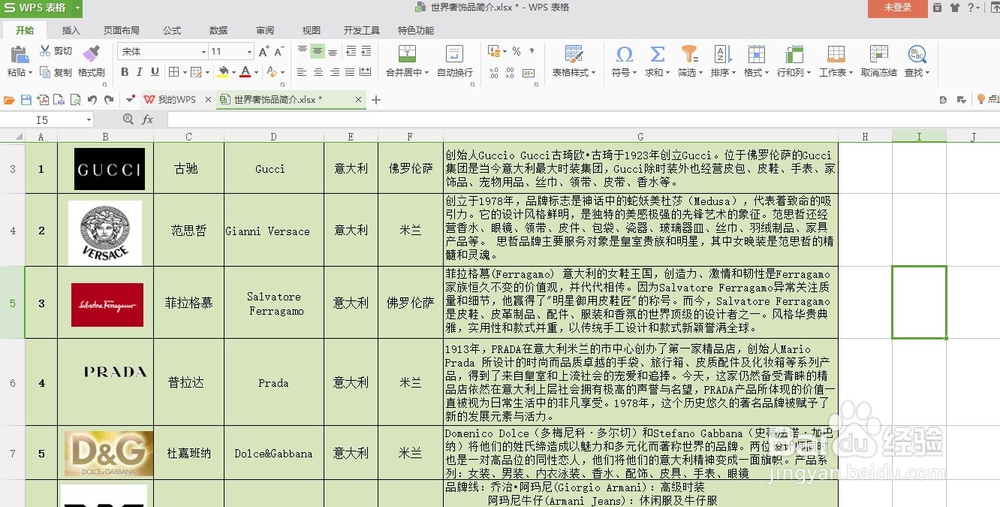This screenshot has height=507, width=1000.
Task: Toggle Underline formatting
Action: click(155, 72)
